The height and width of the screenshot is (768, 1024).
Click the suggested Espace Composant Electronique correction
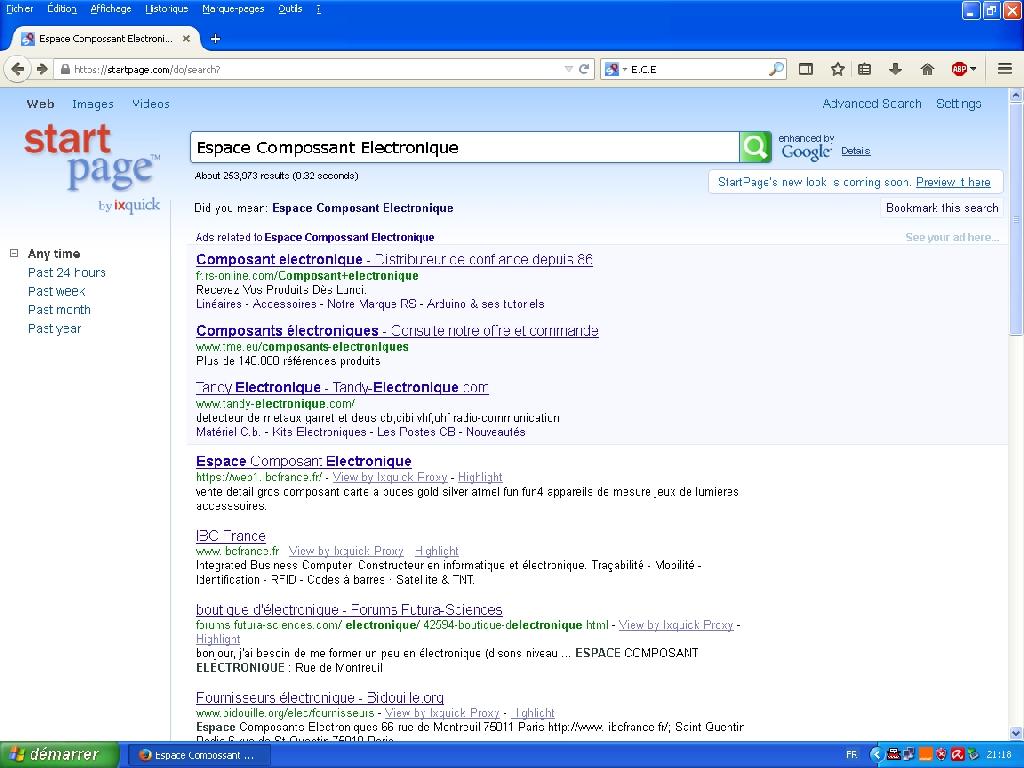coord(362,208)
